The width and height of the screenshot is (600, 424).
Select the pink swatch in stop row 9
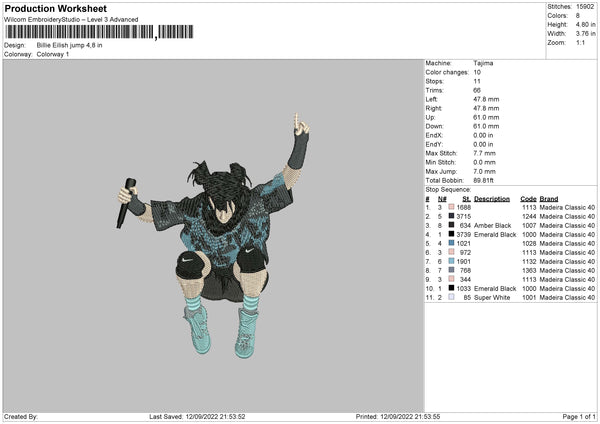[x=452, y=279]
